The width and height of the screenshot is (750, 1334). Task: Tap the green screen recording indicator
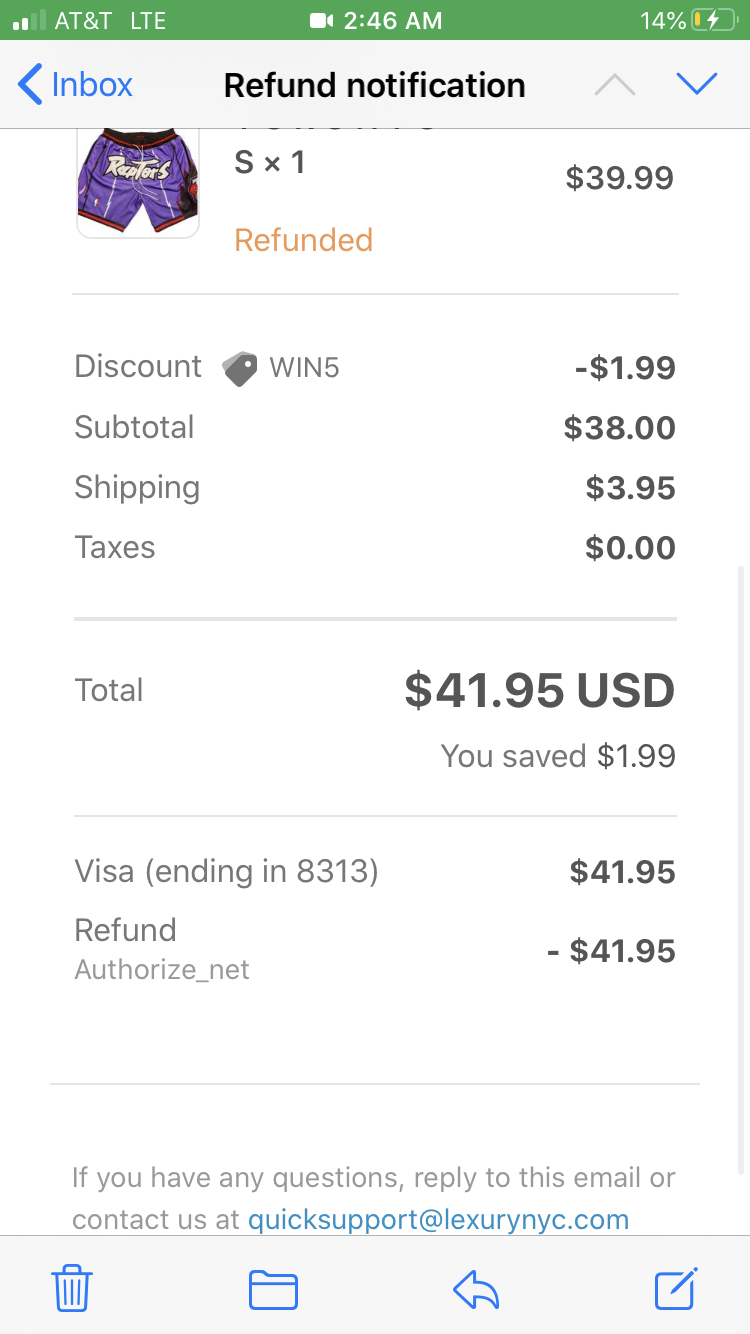[x=321, y=21]
